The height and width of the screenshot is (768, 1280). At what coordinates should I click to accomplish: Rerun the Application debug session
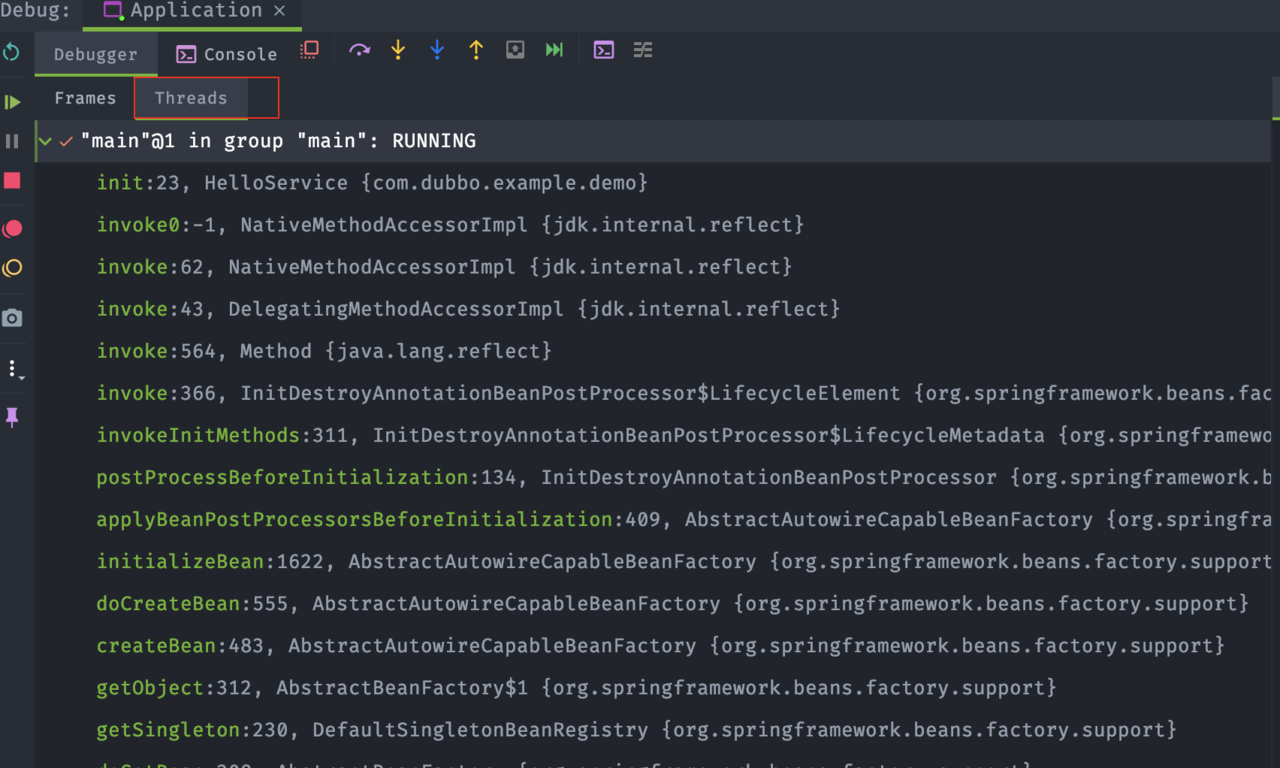click(x=11, y=52)
